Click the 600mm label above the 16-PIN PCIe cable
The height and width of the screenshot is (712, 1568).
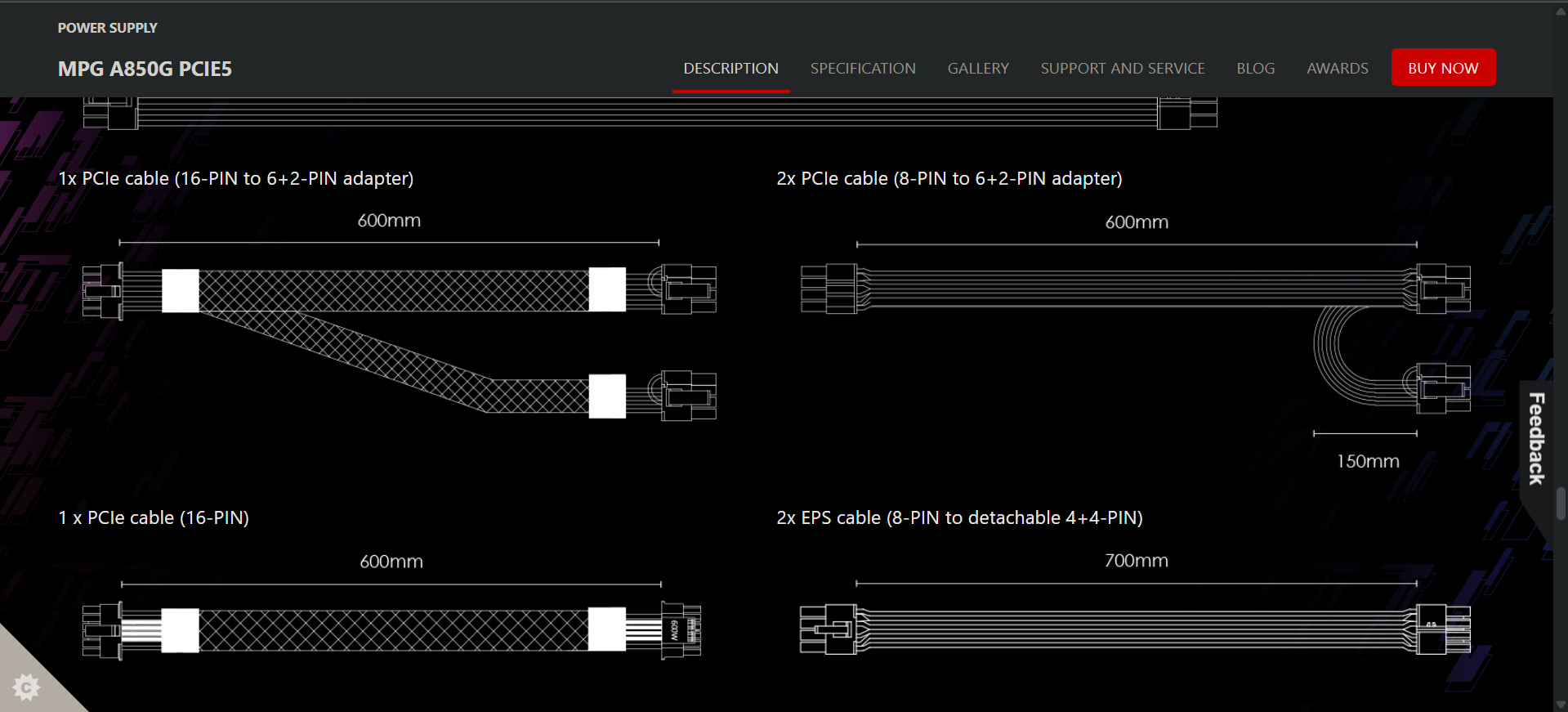391,562
